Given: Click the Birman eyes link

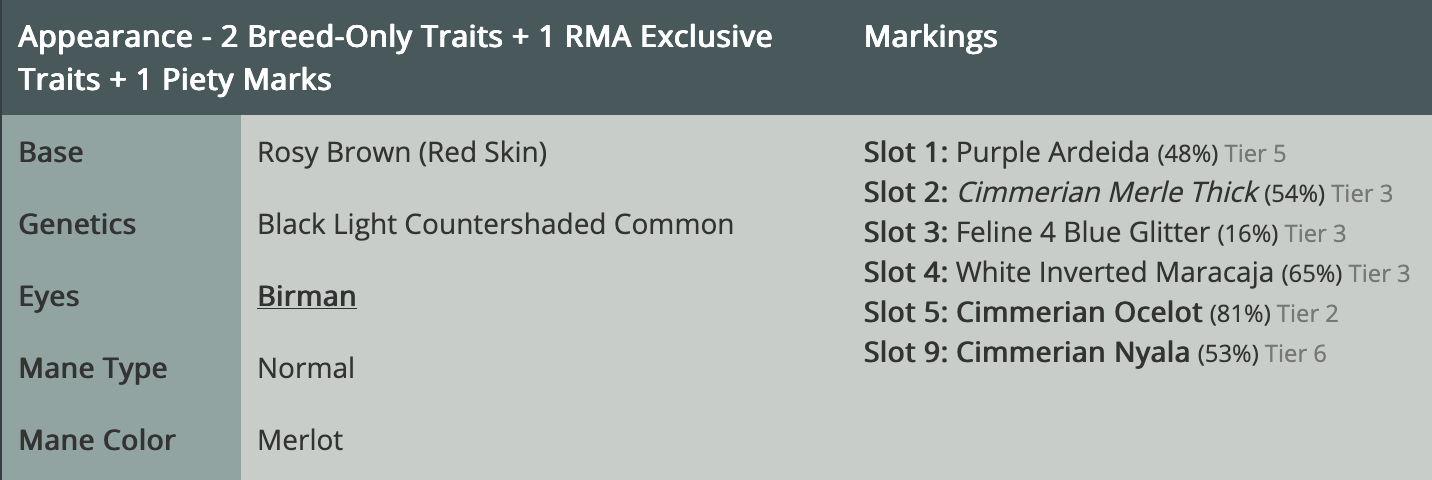Looking at the screenshot, I should [307, 296].
